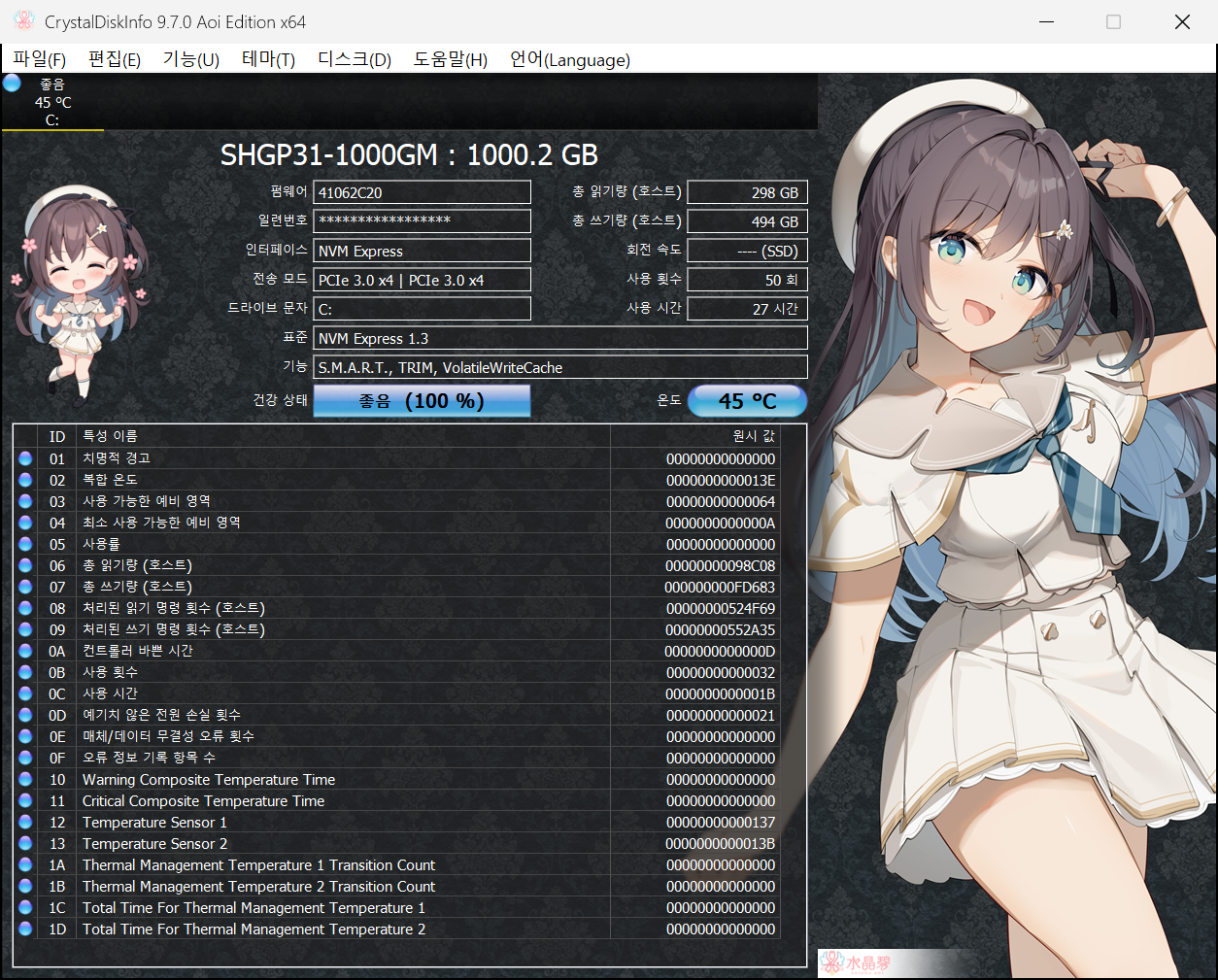Click the PCIe 3.0 x4 transfer mode field
1218x980 pixels.
(422, 280)
